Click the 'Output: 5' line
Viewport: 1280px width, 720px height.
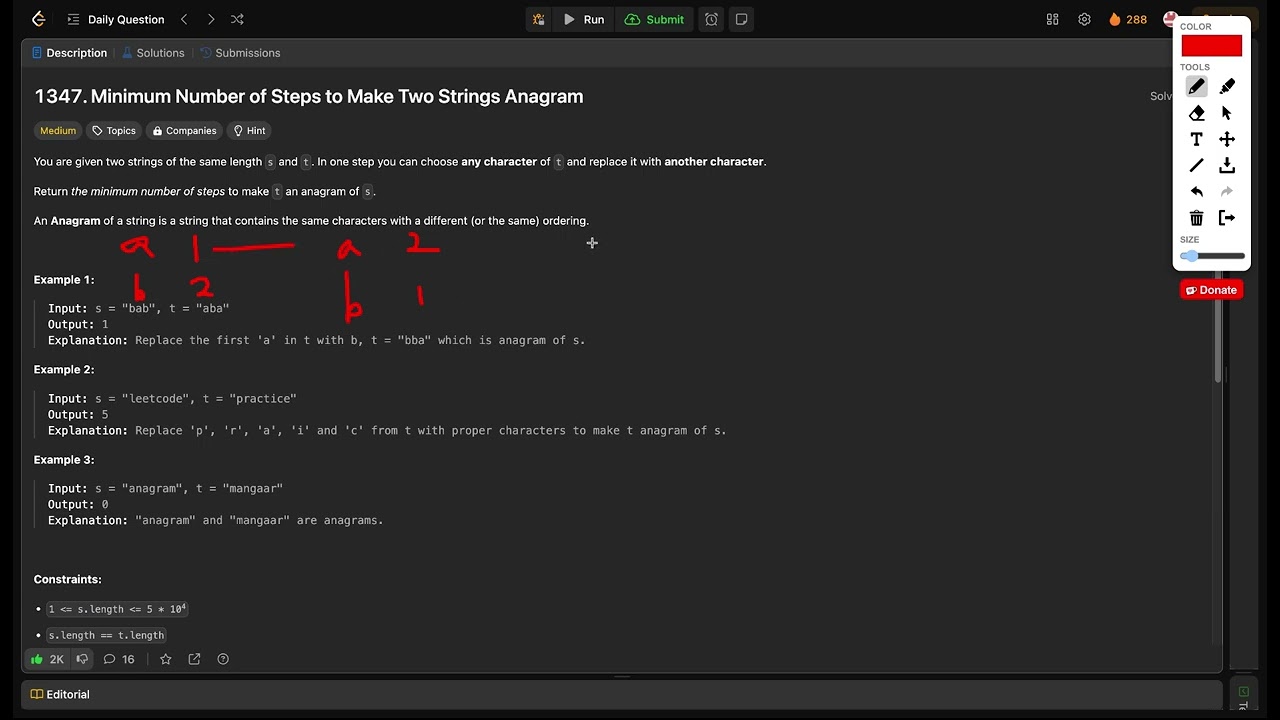tap(78, 415)
